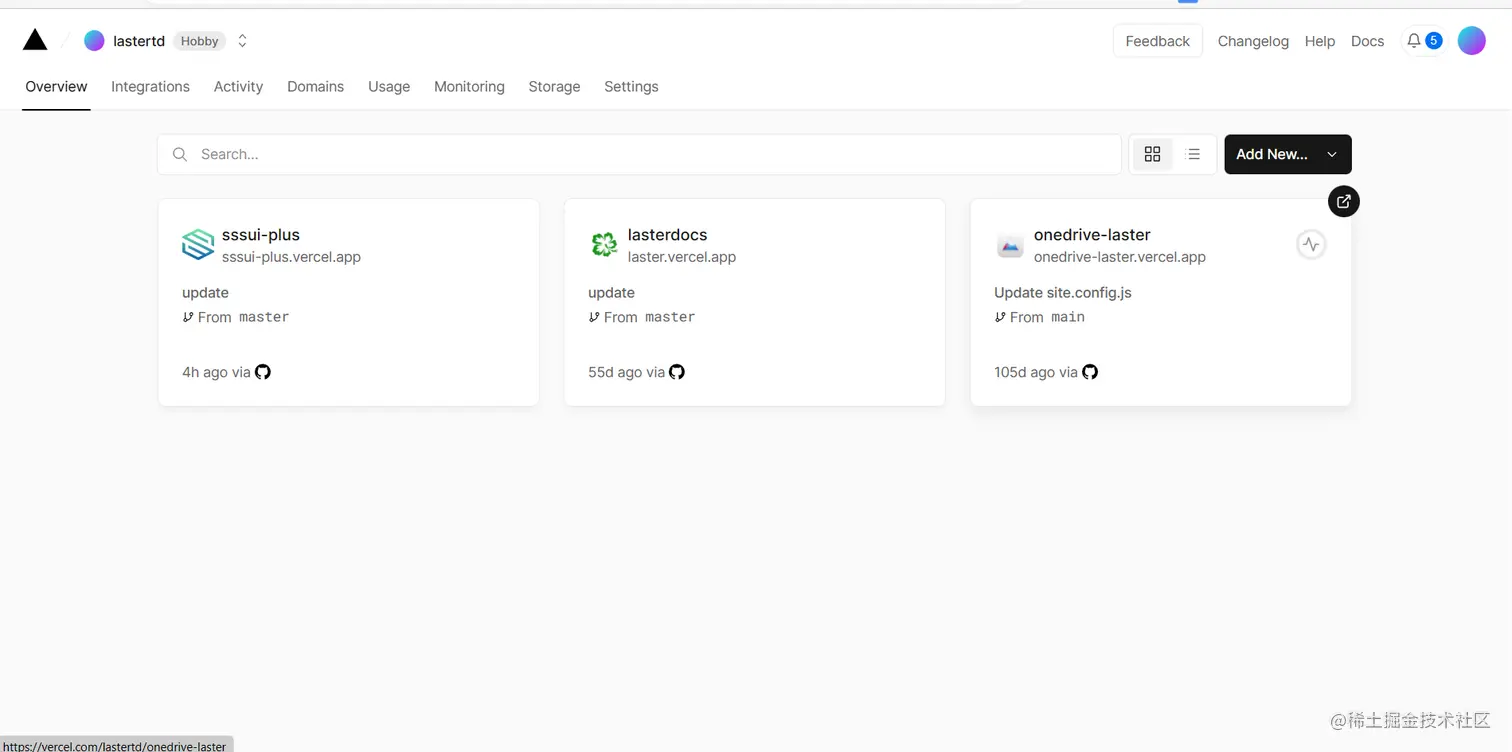Viewport: 1512px width, 752px height.
Task: Click '105d ago via' timestamp text
Action: point(1036,372)
